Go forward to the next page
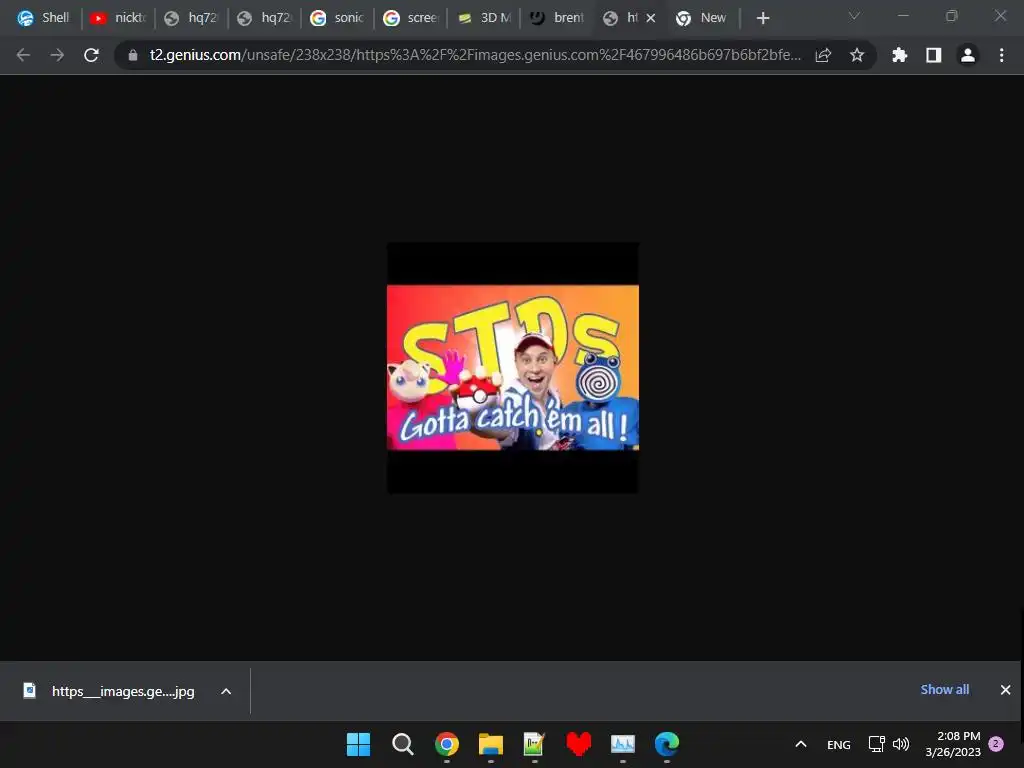This screenshot has width=1024, height=768. [57, 56]
